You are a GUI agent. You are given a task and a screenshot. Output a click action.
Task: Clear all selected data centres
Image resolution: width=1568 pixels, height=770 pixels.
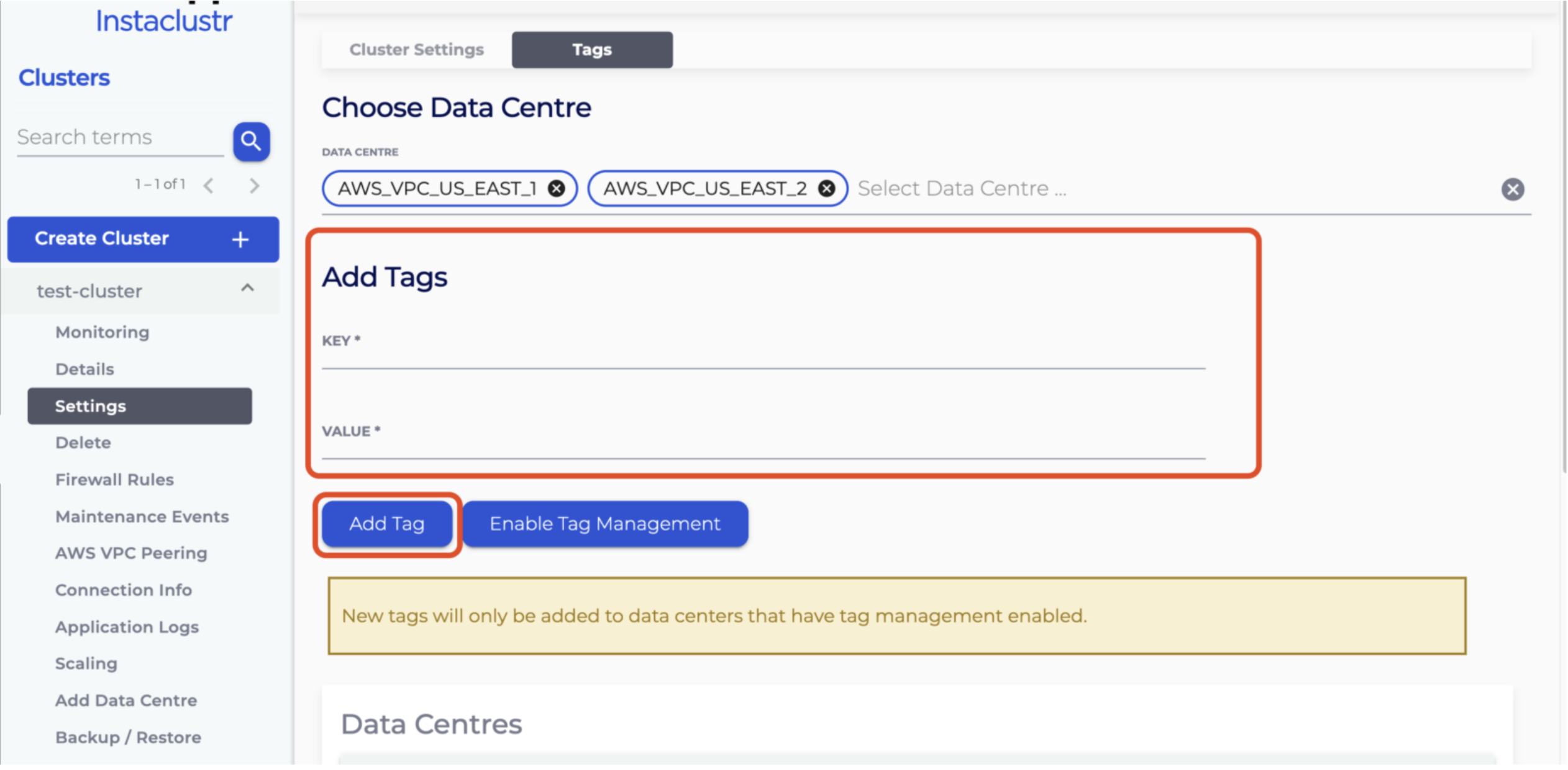click(x=1513, y=189)
